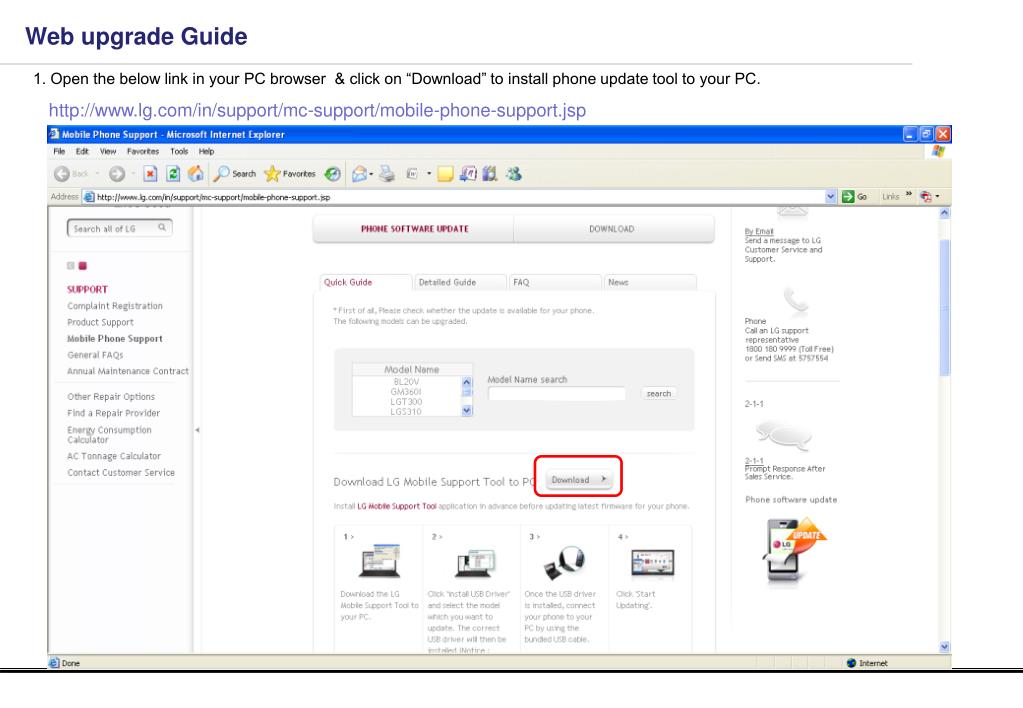
Task: Open the Edit icon dropdown arrow
Action: pos(429,174)
